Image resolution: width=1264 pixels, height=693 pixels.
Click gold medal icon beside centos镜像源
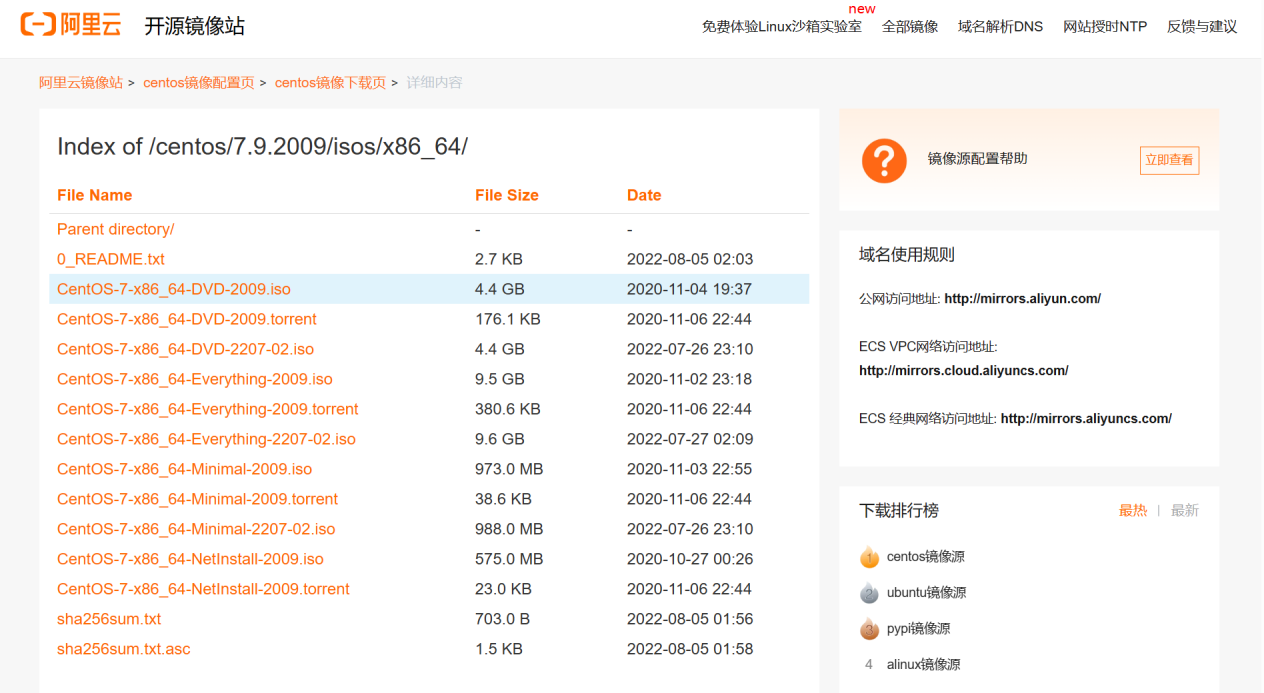point(869,557)
